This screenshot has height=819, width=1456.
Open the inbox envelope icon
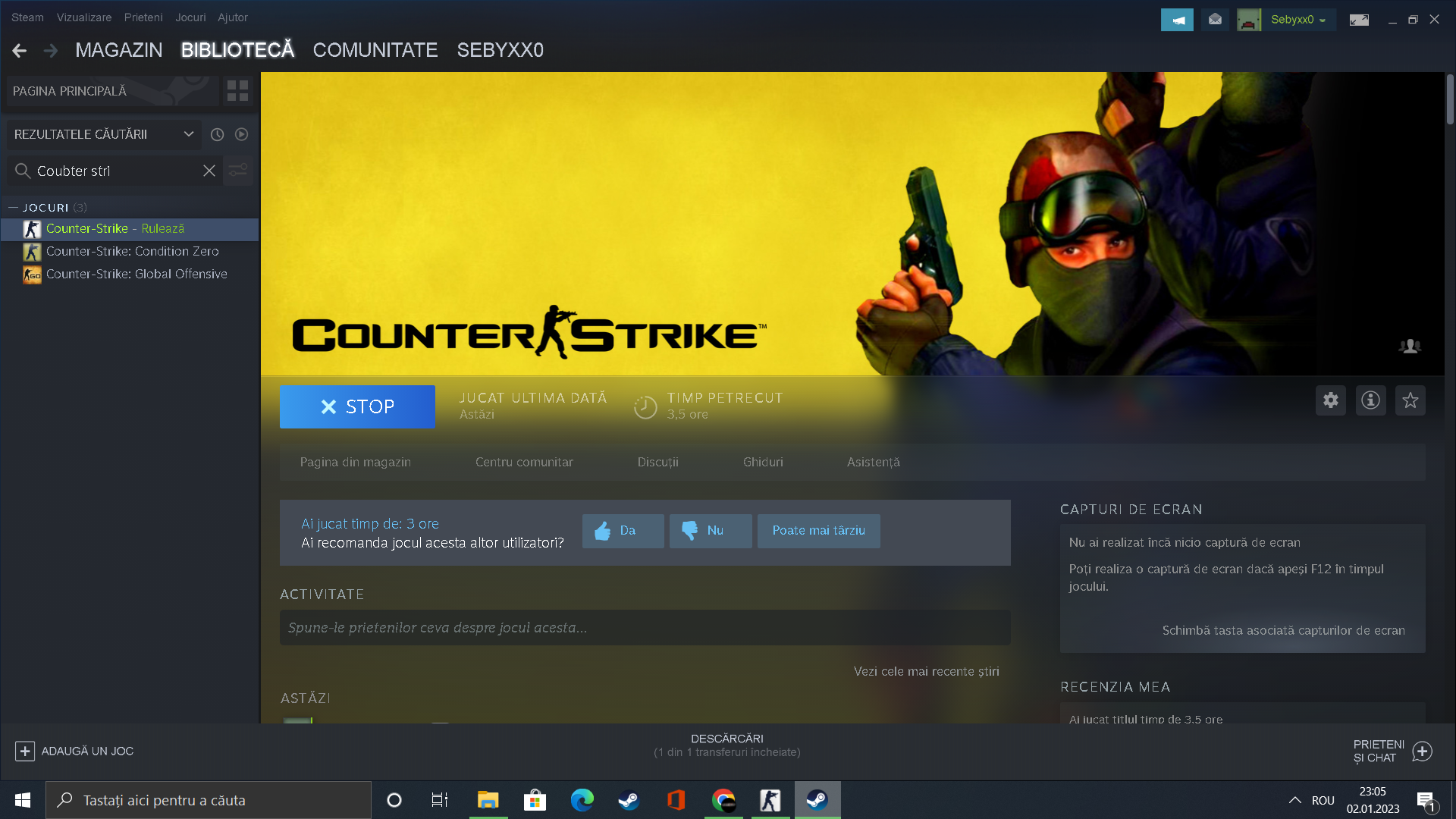click(x=1215, y=20)
